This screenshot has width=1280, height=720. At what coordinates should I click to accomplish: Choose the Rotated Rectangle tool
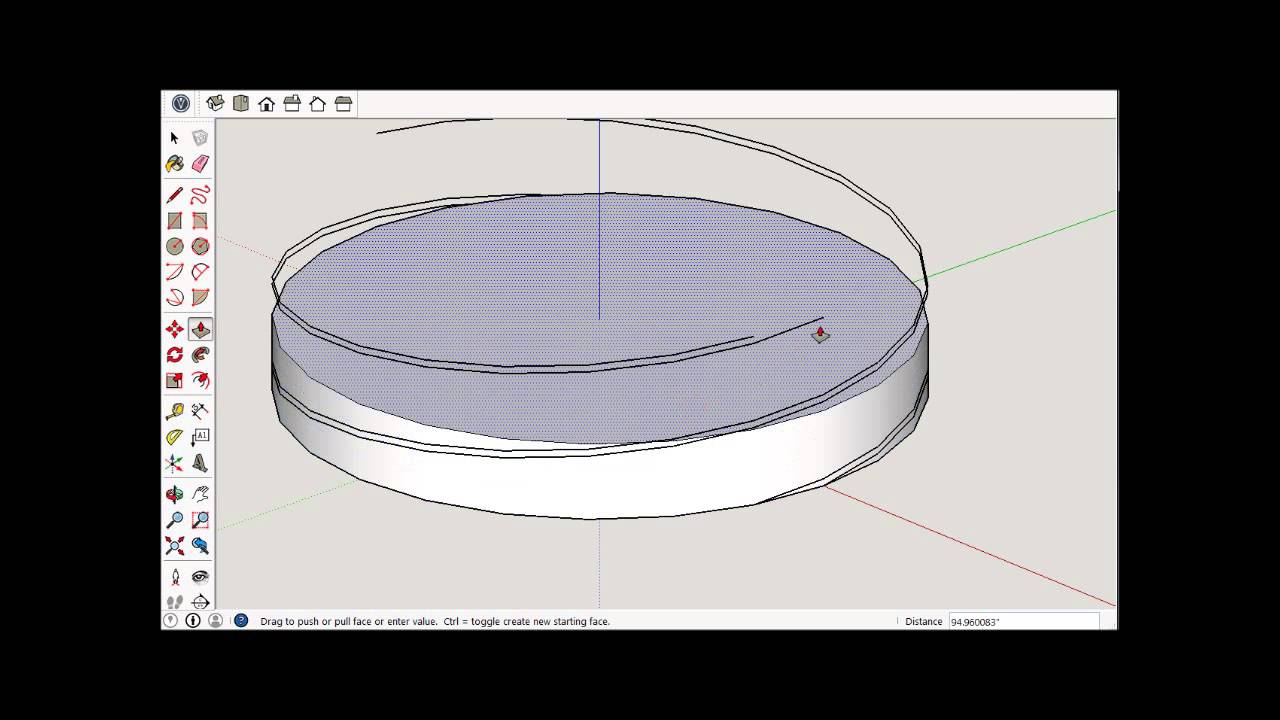pos(200,221)
